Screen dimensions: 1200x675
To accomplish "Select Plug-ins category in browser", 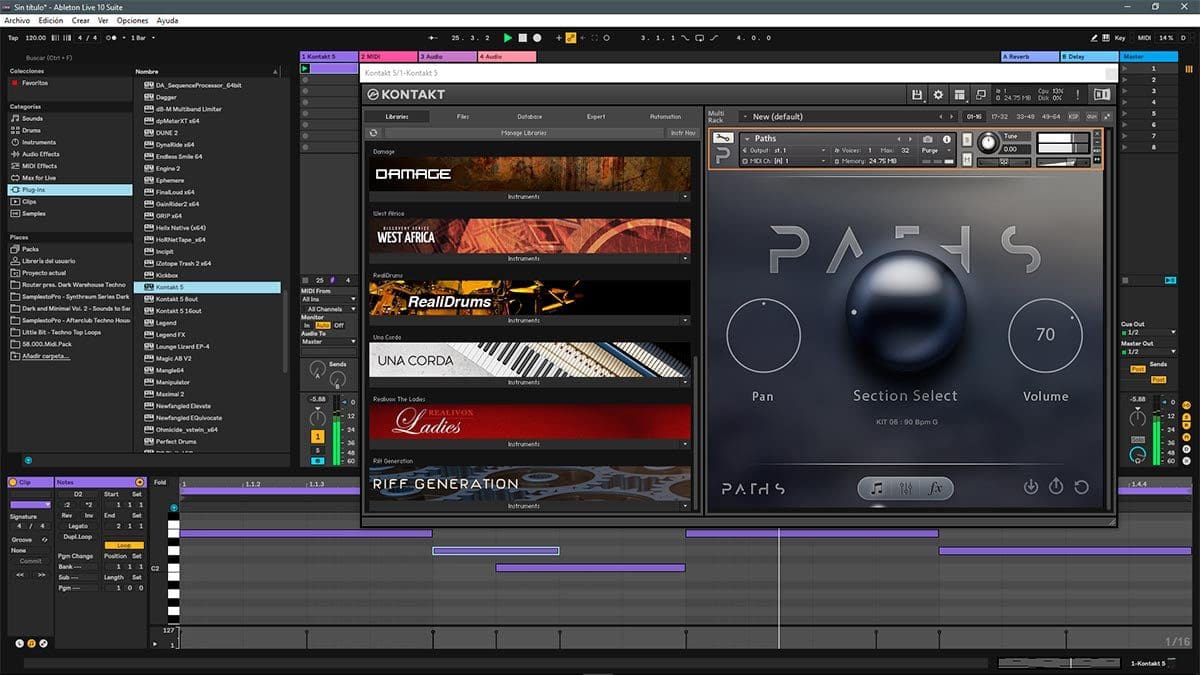I will tap(70, 189).
